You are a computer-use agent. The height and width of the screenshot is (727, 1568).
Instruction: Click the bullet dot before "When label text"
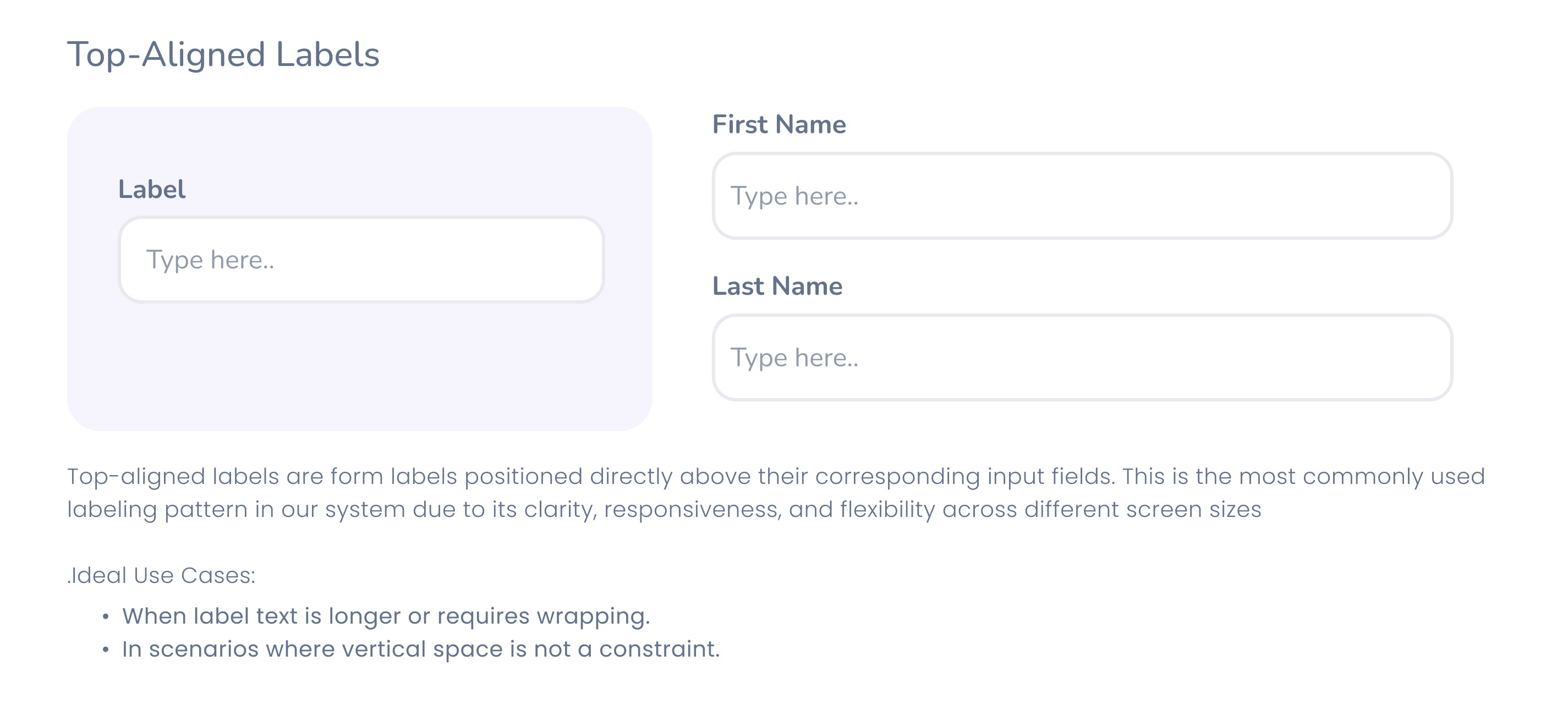tap(106, 617)
